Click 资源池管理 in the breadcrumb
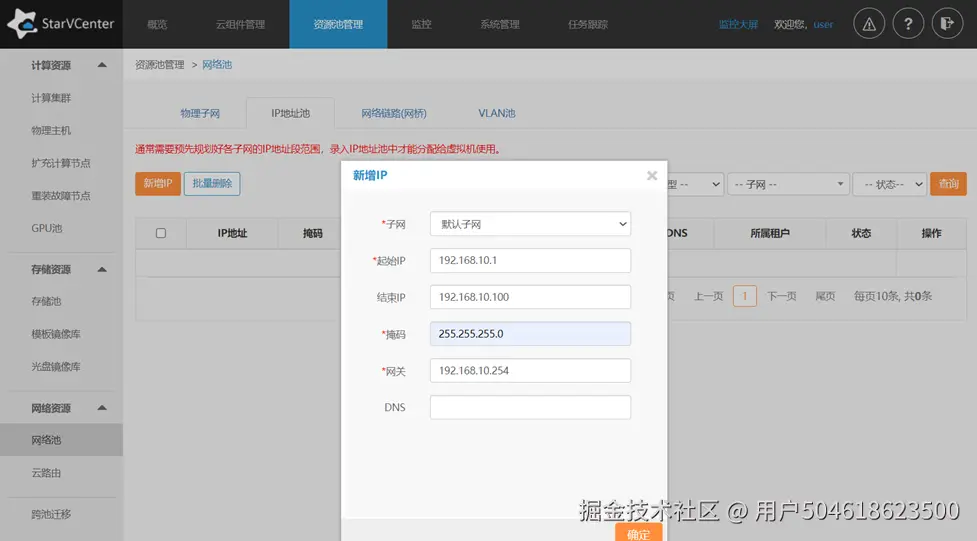Screen dimensions: 977x541 coord(160,65)
